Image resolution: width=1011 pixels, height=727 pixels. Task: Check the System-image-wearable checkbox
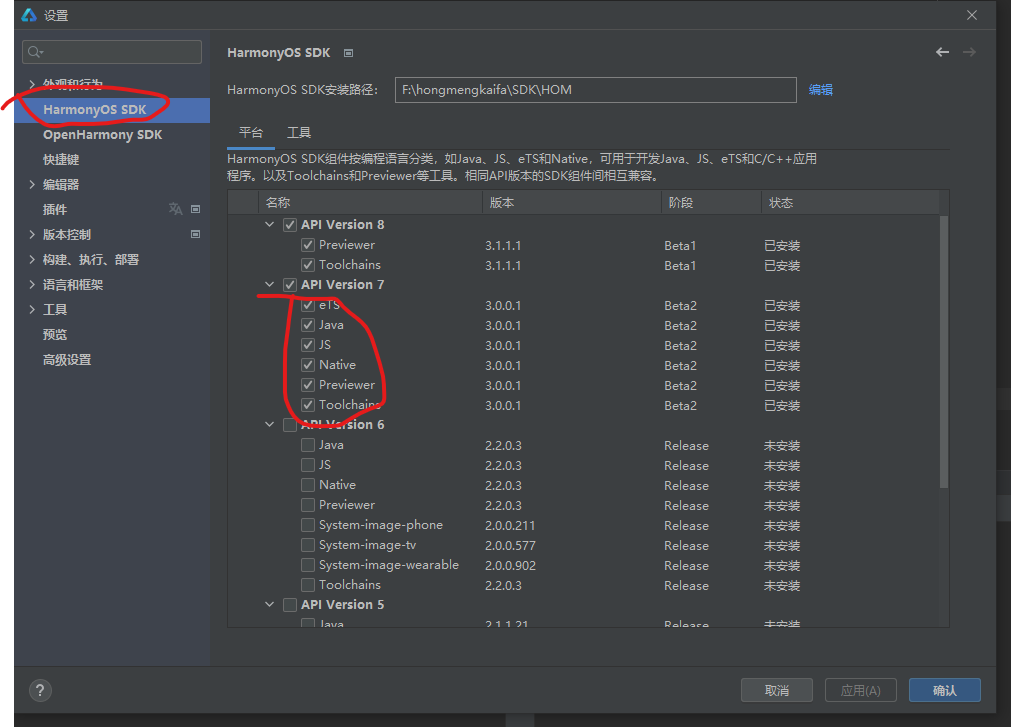tap(308, 565)
